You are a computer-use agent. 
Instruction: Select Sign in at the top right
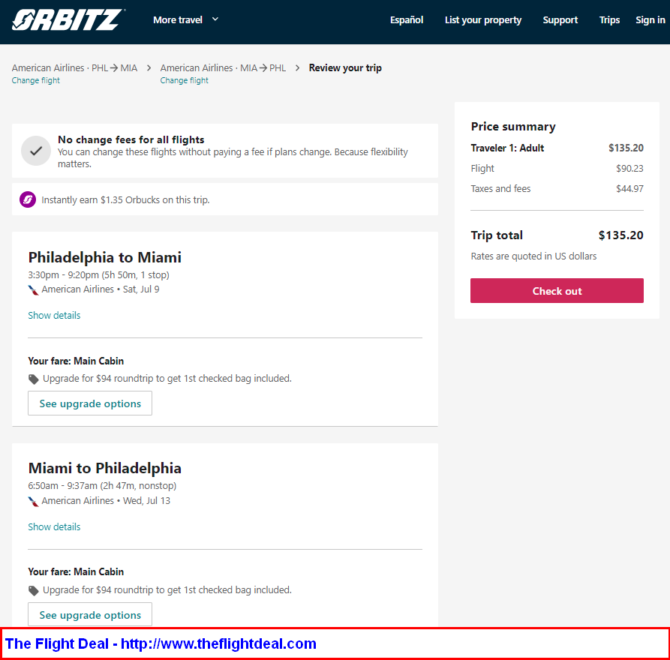pyautogui.click(x=650, y=20)
